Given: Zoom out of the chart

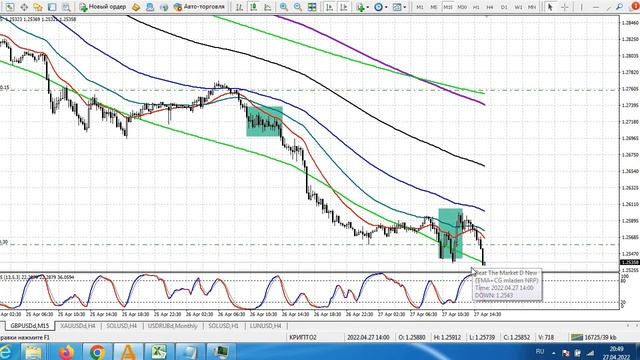Looking at the screenshot, I should click(298, 7).
